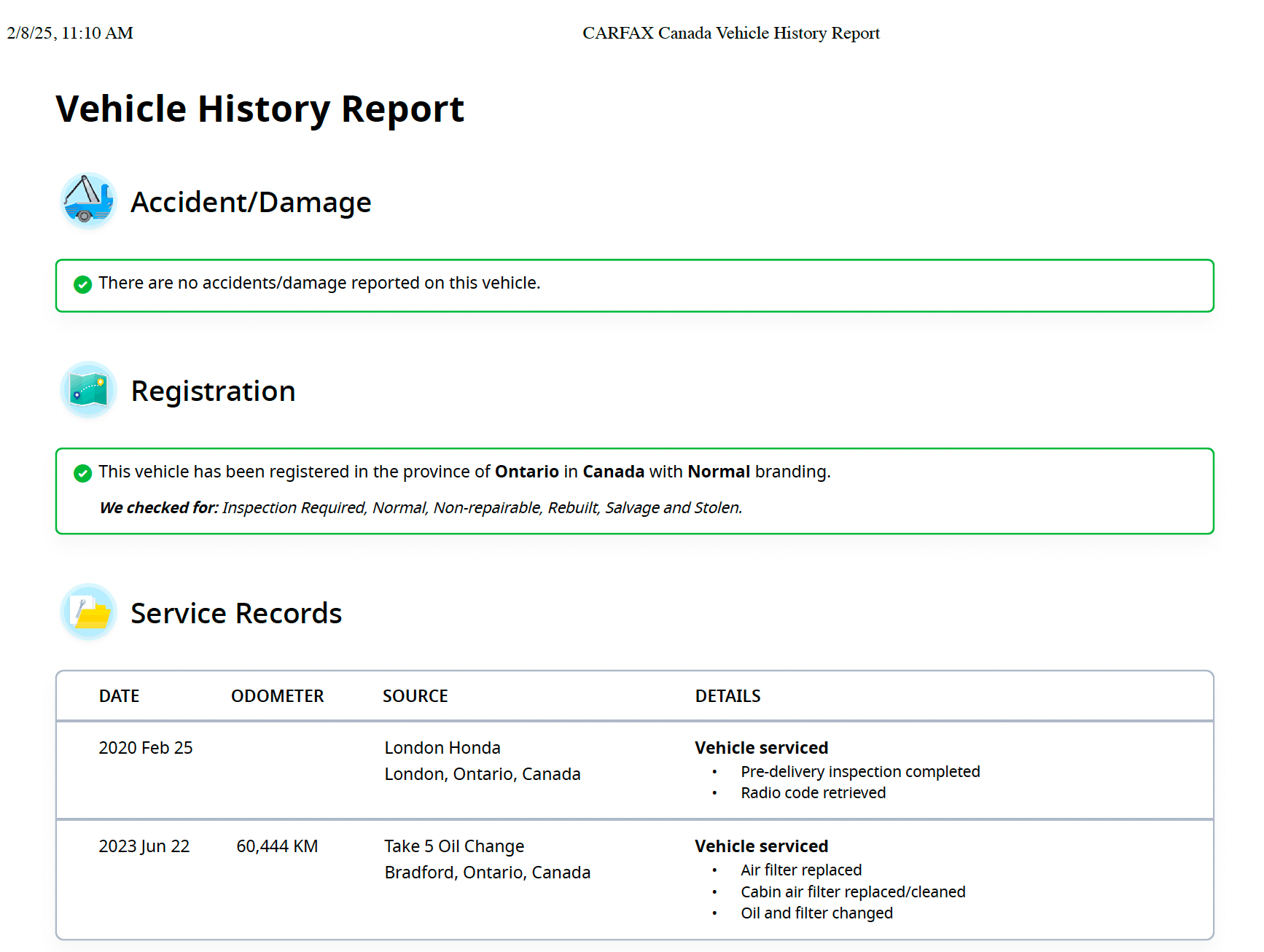Click the SOURCE column header
The image size is (1264, 952).
point(416,696)
